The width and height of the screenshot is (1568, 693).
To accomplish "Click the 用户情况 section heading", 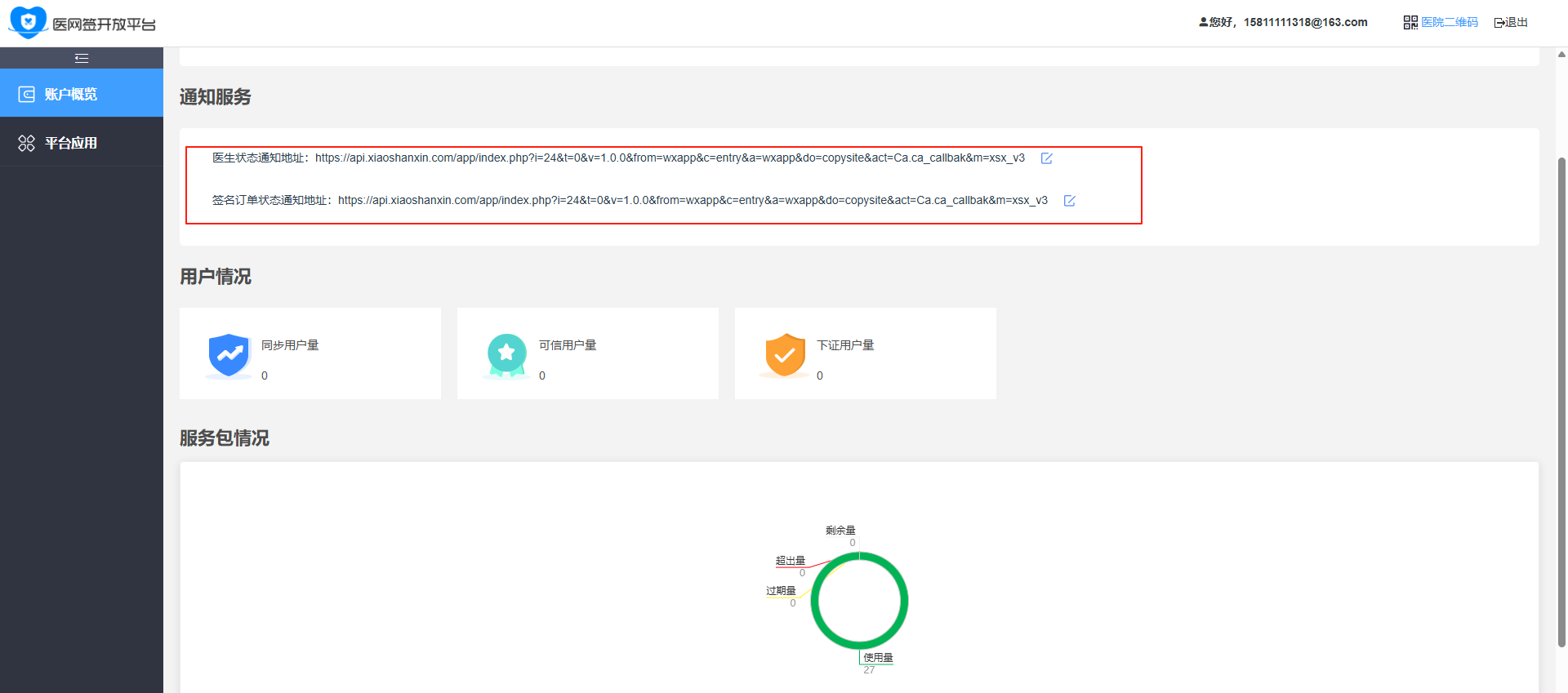I will pos(216,277).
